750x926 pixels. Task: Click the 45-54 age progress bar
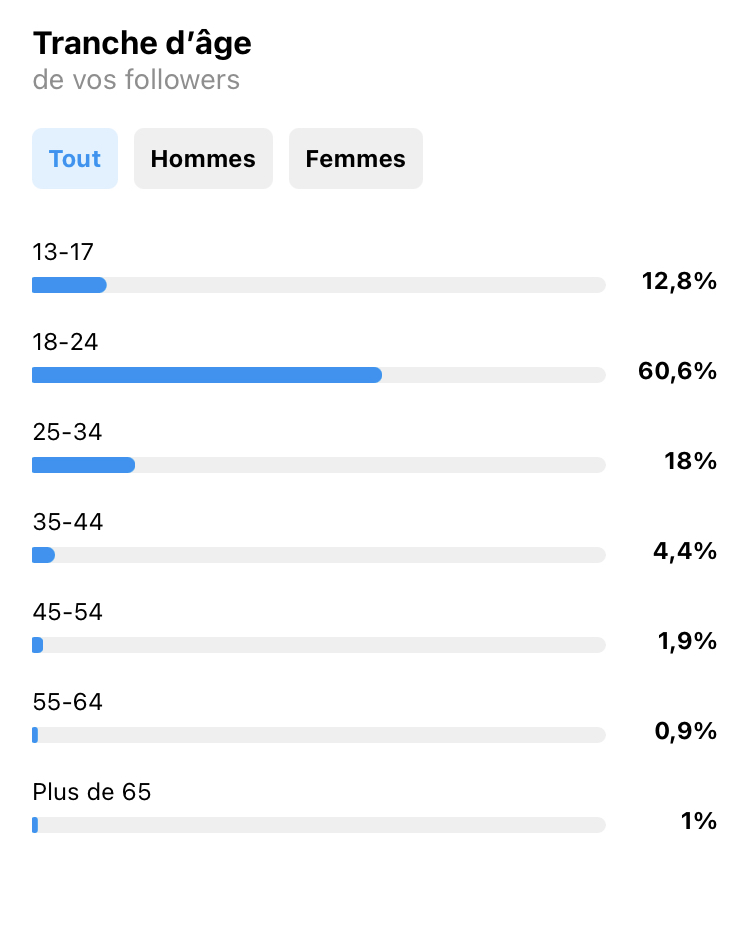pyautogui.click(x=319, y=645)
